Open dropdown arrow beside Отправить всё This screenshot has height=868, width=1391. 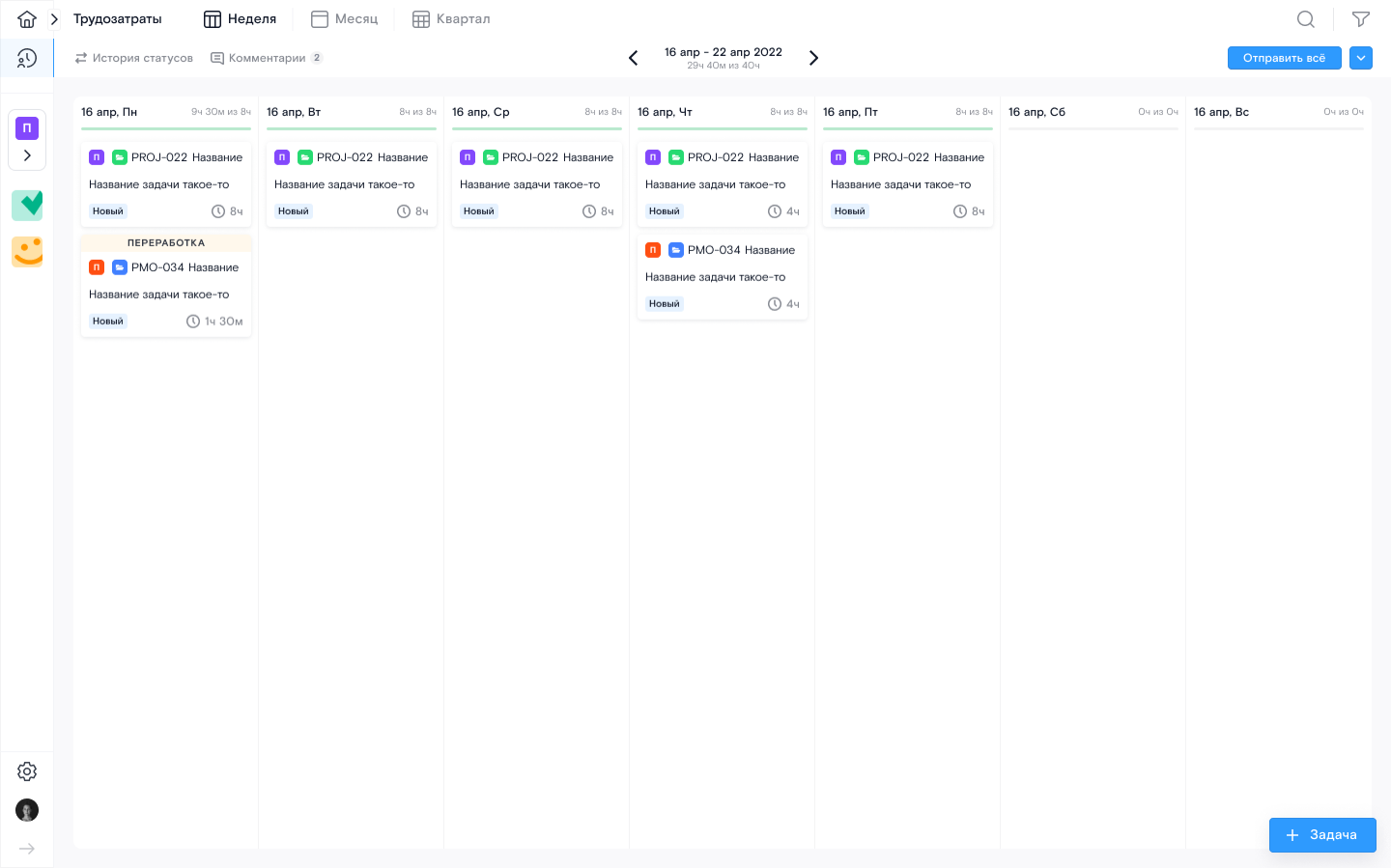point(1361,58)
